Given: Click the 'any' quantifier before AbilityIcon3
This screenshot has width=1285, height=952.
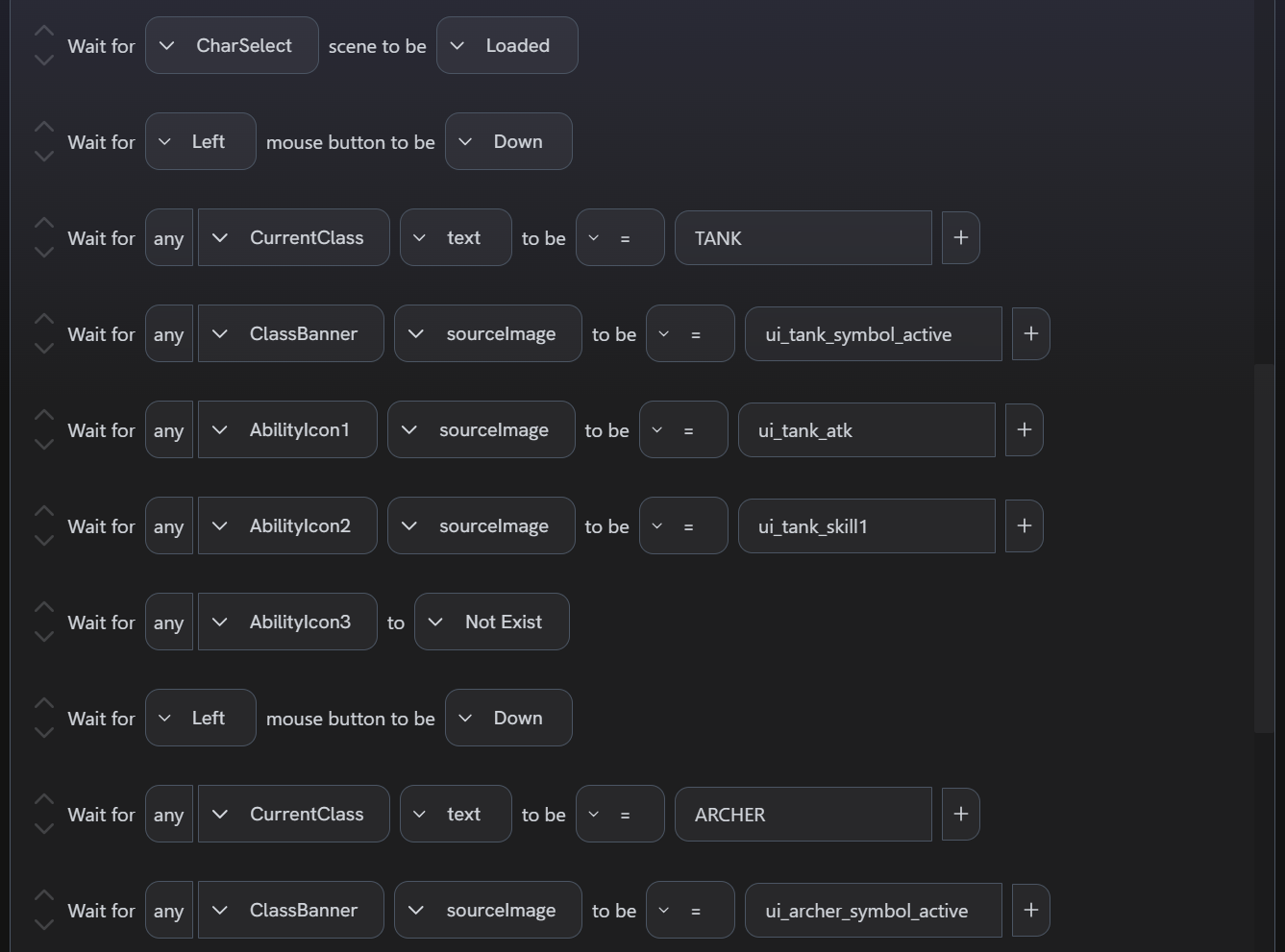Looking at the screenshot, I should point(169,622).
